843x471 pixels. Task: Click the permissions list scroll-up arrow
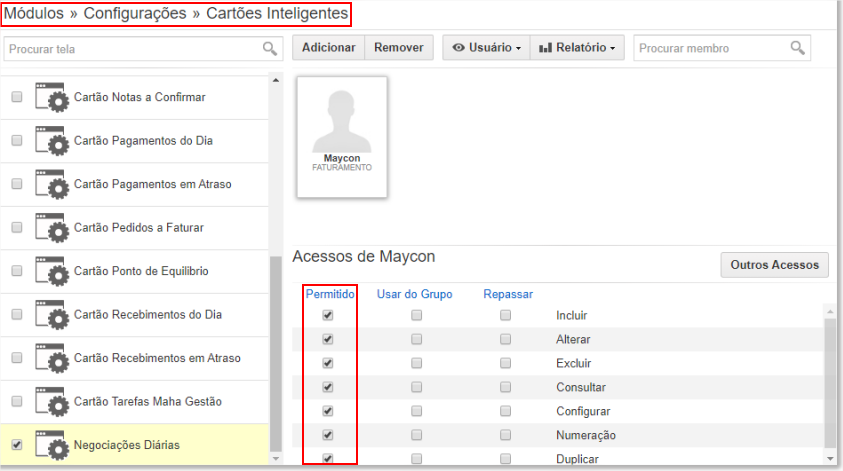(x=831, y=311)
